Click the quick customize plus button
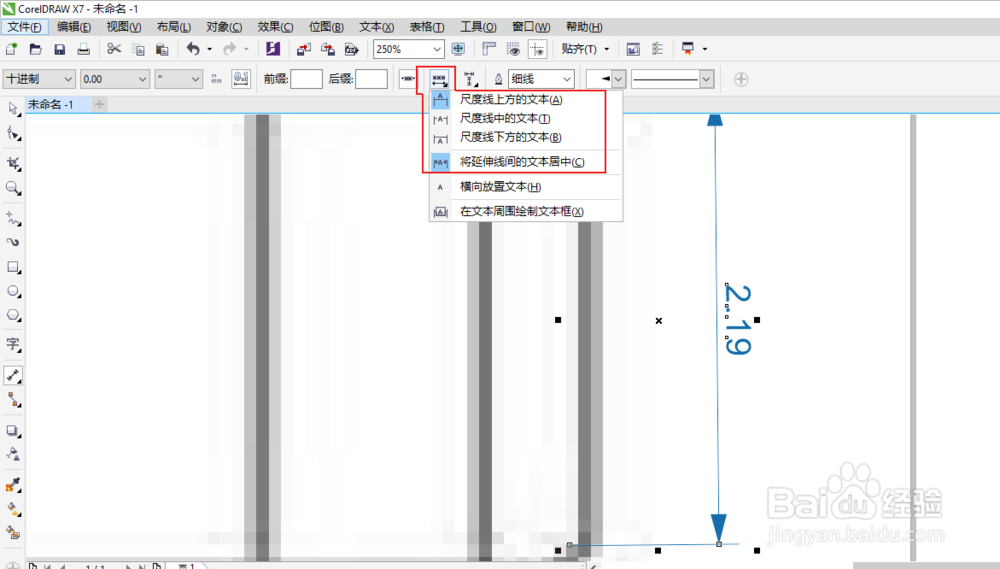The height and width of the screenshot is (569, 1000). tap(741, 79)
